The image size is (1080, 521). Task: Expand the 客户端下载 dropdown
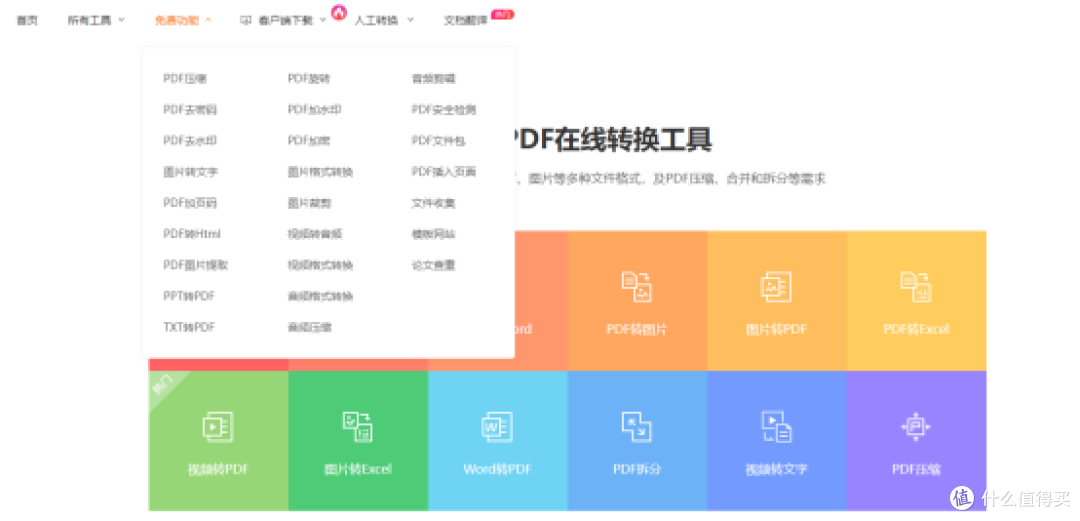(x=283, y=21)
